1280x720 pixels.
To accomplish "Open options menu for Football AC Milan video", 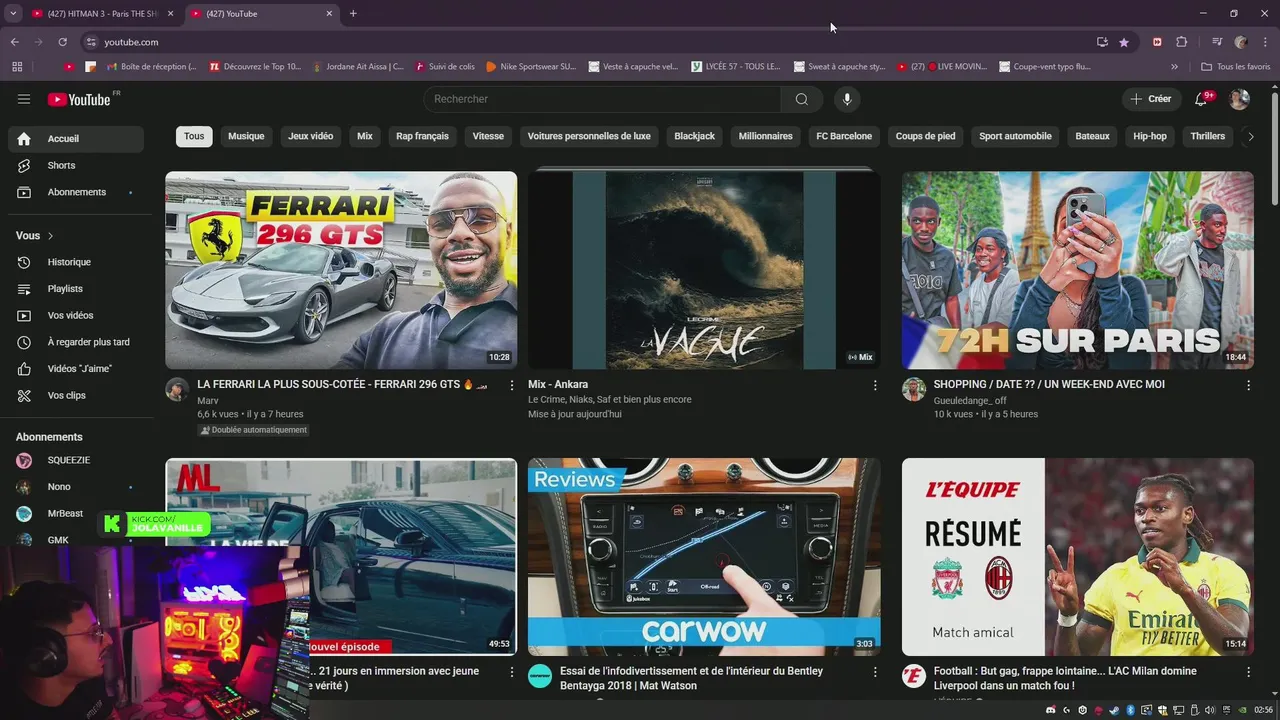I will click(x=1248, y=672).
